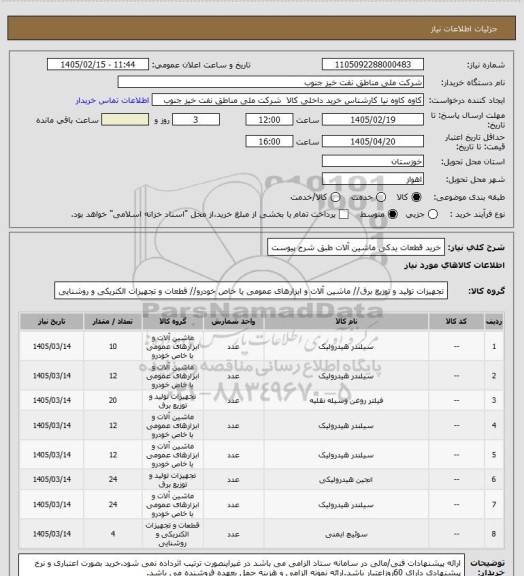This screenshot has height=576, width=524.
Task: Click the تاریخ نیاز column header
Action: (x=52, y=321)
